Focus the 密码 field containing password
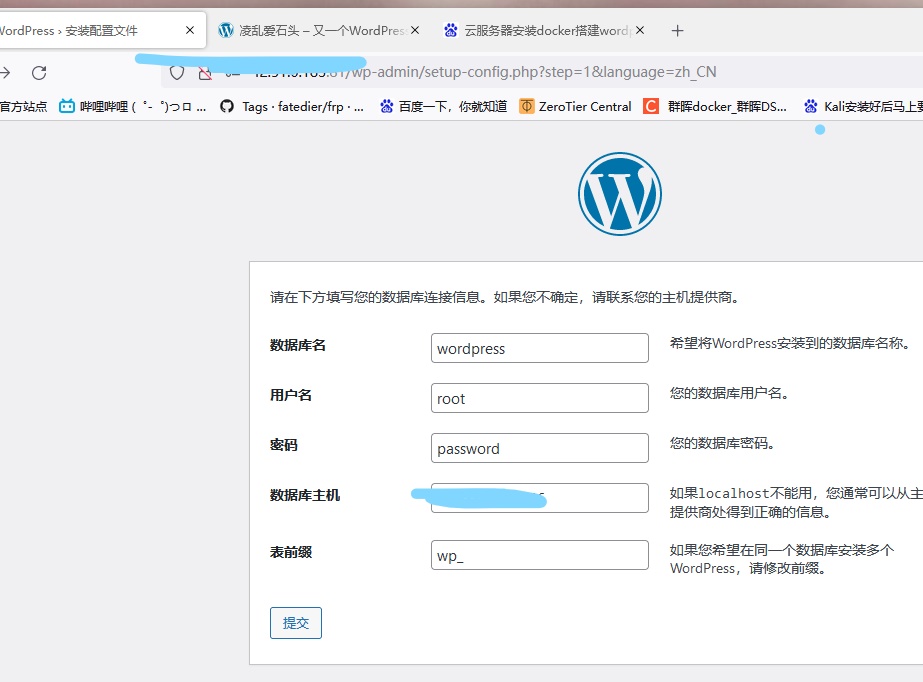The image size is (923, 682). coord(540,448)
